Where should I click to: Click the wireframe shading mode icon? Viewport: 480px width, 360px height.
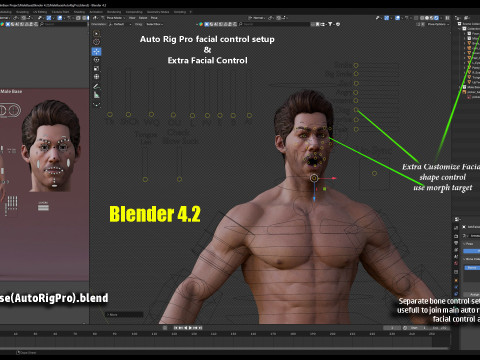(x=422, y=18)
